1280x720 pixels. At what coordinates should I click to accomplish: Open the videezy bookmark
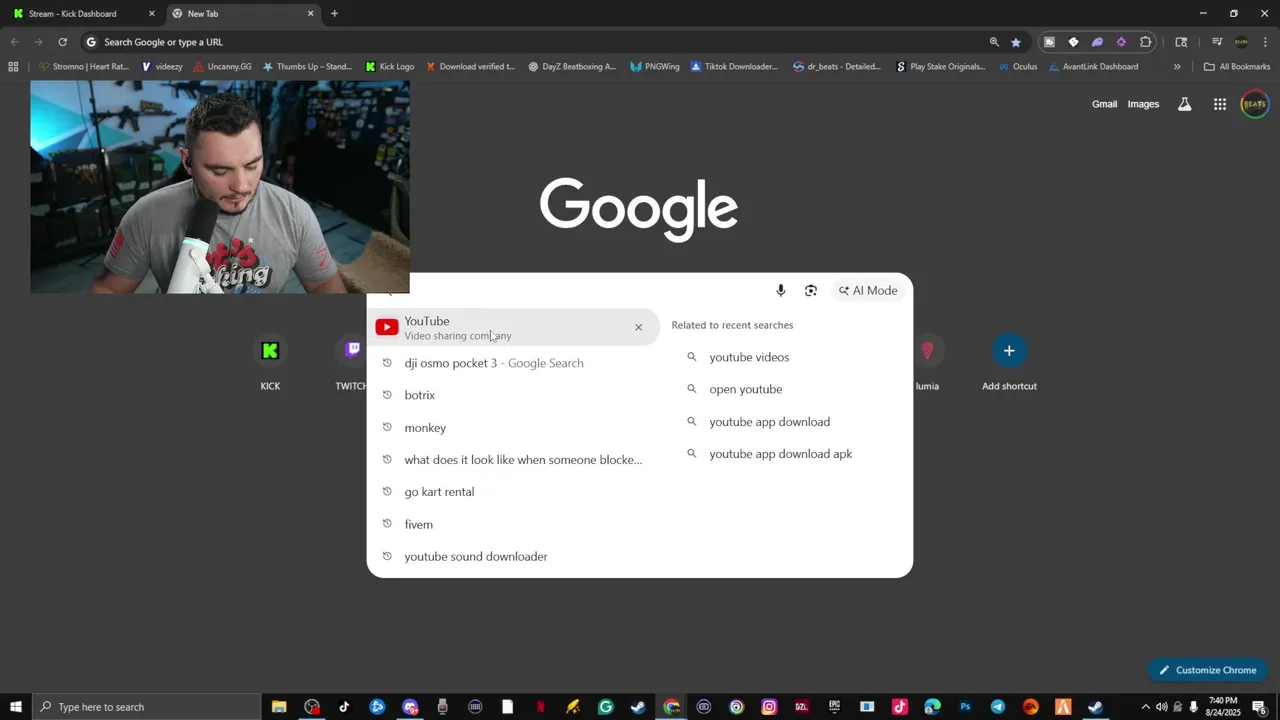(x=162, y=67)
